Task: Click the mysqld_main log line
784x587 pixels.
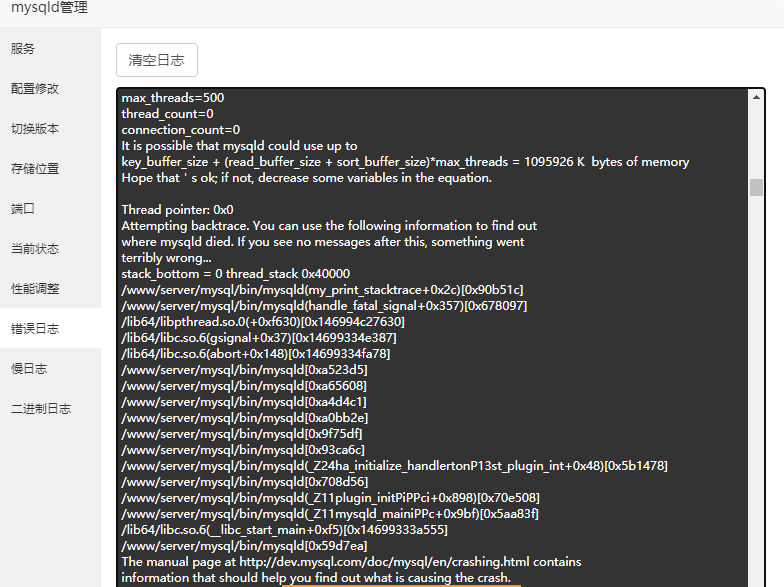Action: coord(330,514)
